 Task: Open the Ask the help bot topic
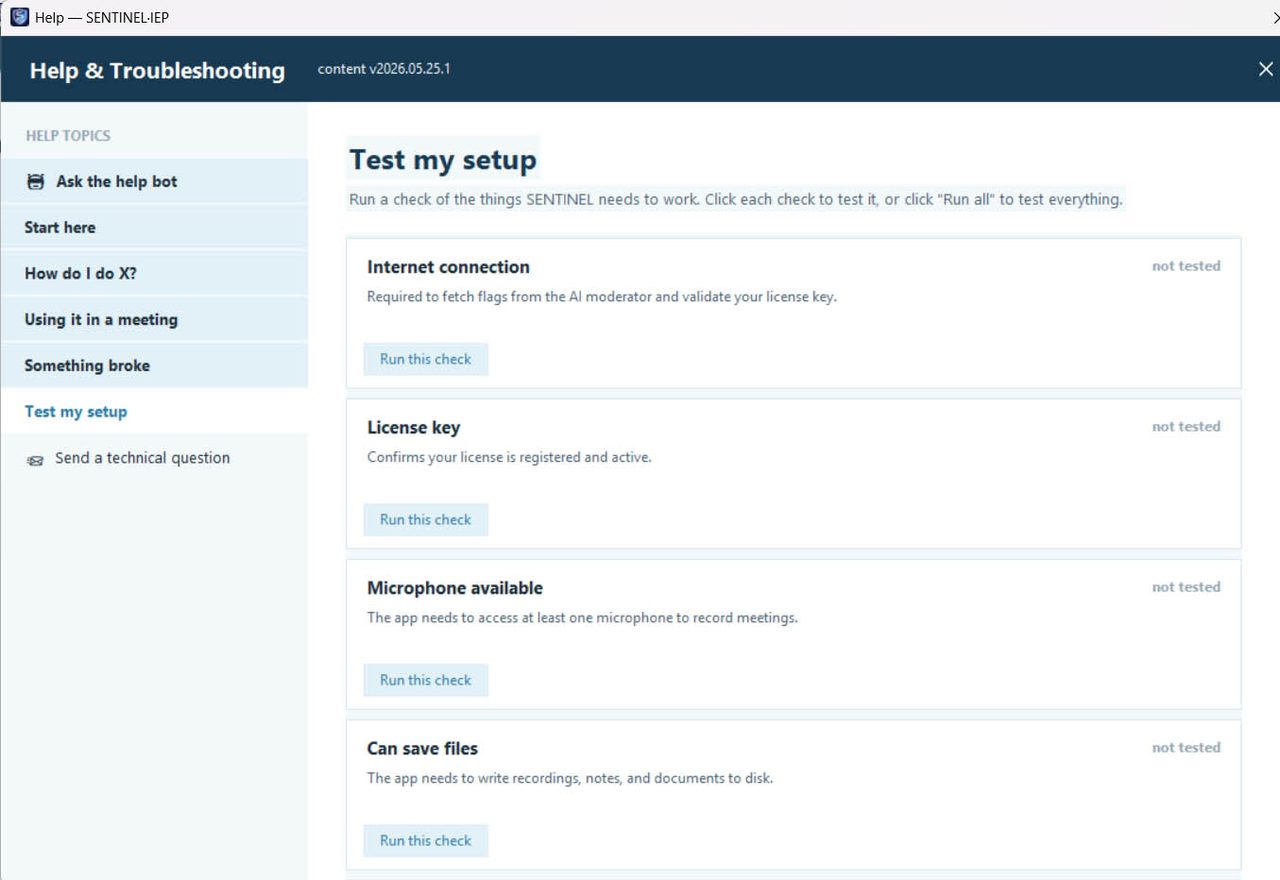point(154,181)
